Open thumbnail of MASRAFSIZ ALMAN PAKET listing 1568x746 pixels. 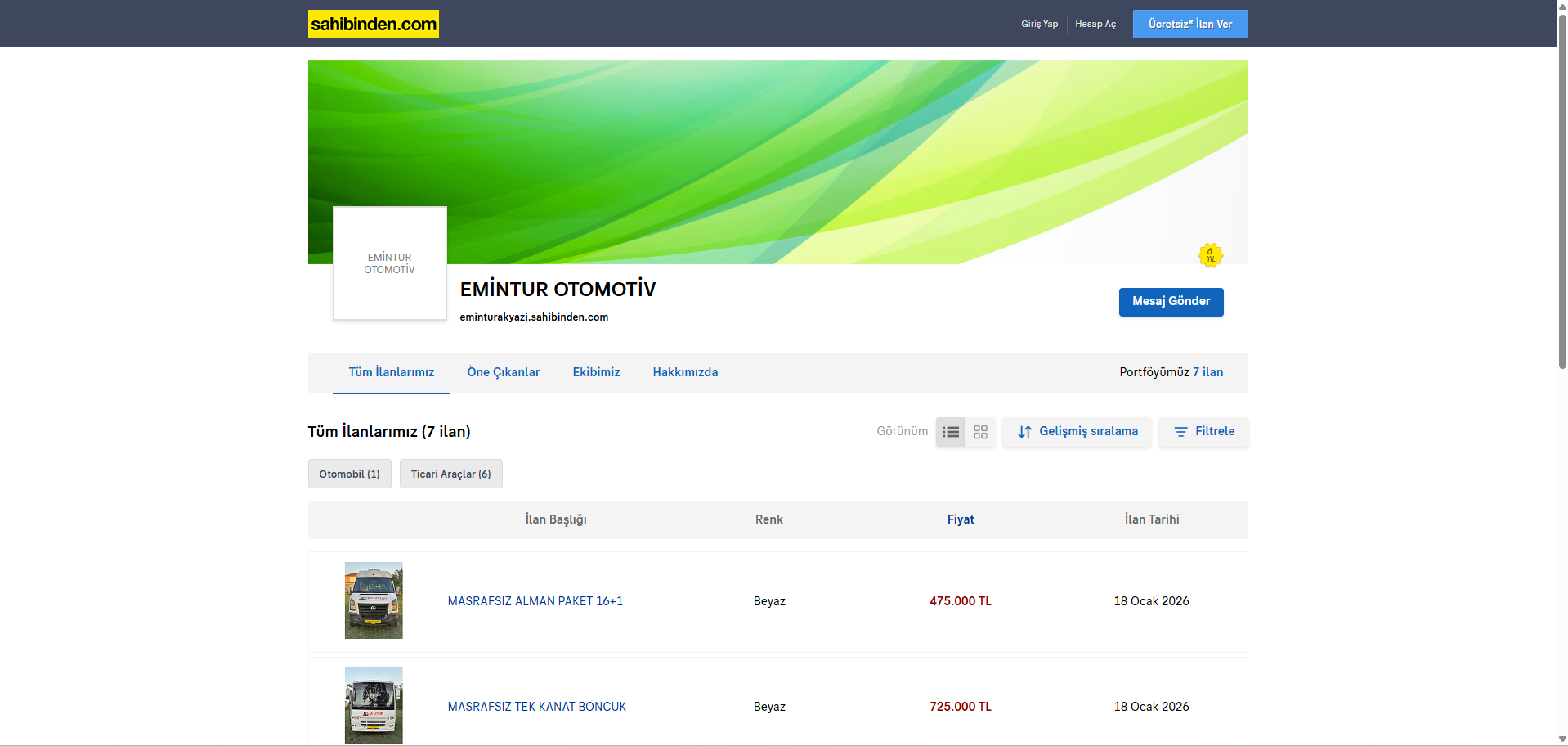tap(374, 600)
